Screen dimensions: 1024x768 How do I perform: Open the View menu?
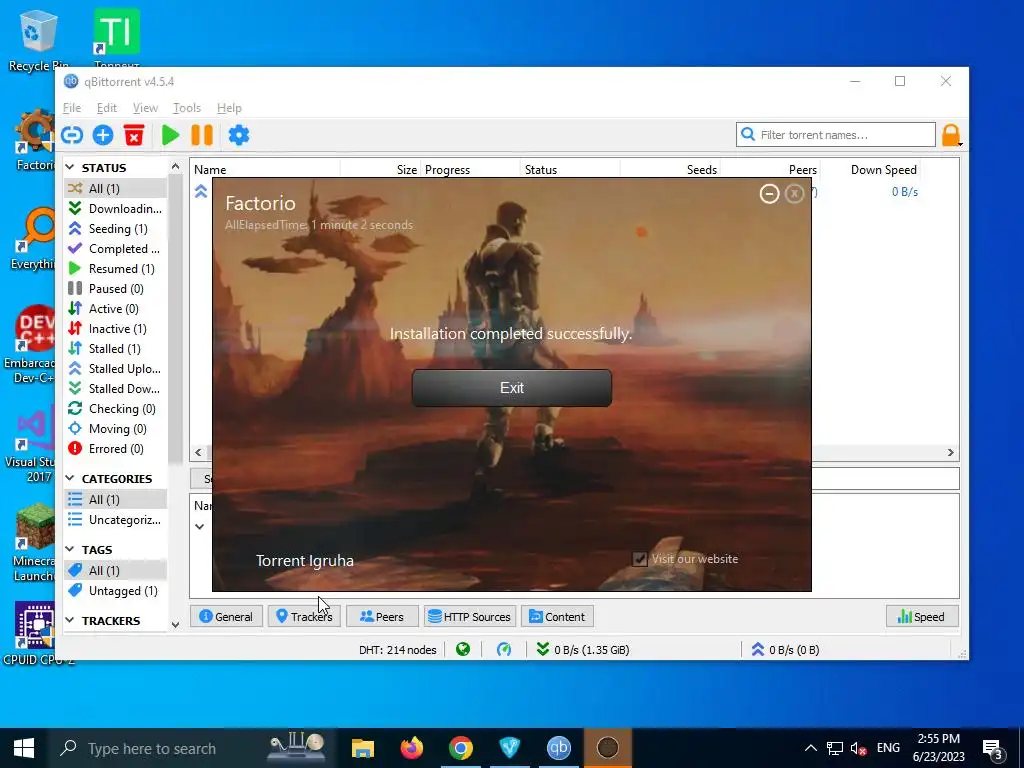(145, 108)
